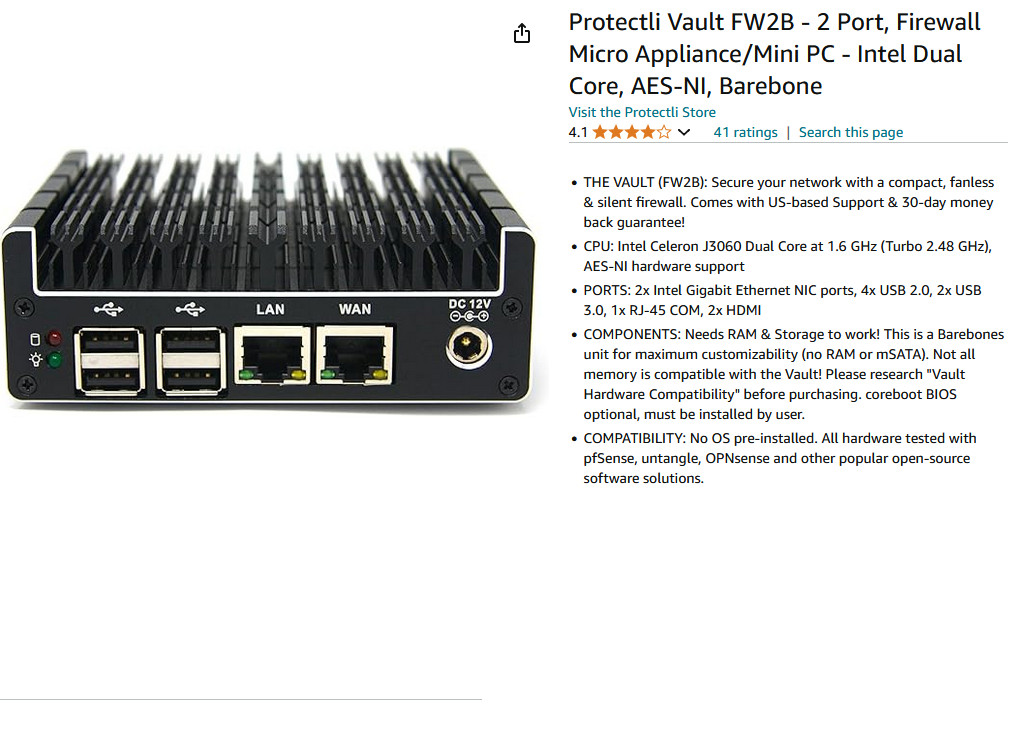Click the 4.1 rating number
This screenshot has width=1020, height=729.
pos(578,132)
